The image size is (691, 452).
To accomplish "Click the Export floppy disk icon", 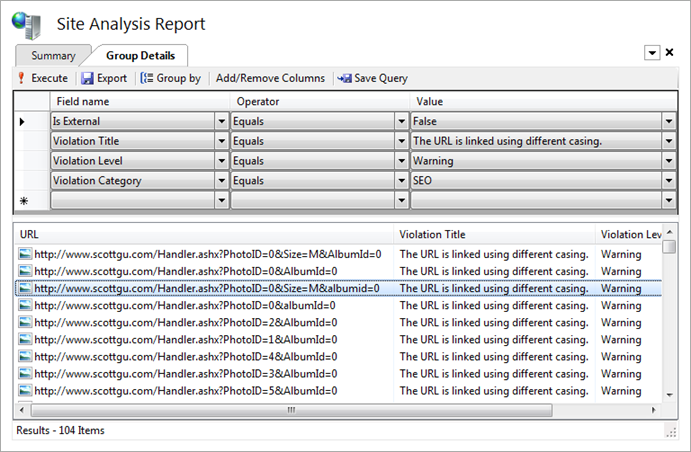I will (88, 78).
